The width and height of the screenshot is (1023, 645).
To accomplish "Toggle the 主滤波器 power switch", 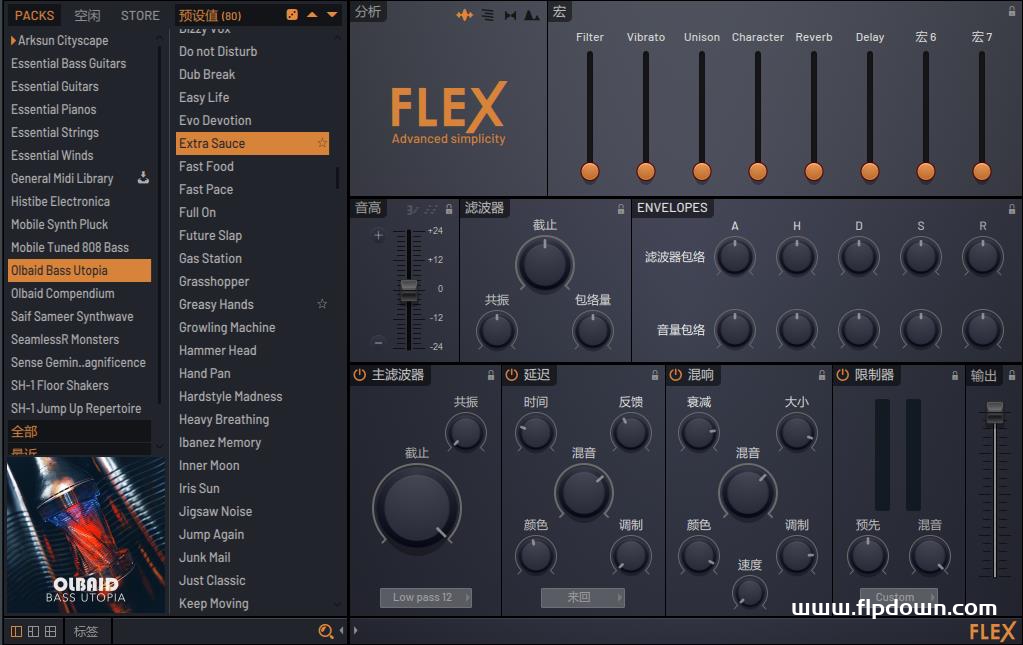I will pyautogui.click(x=360, y=375).
